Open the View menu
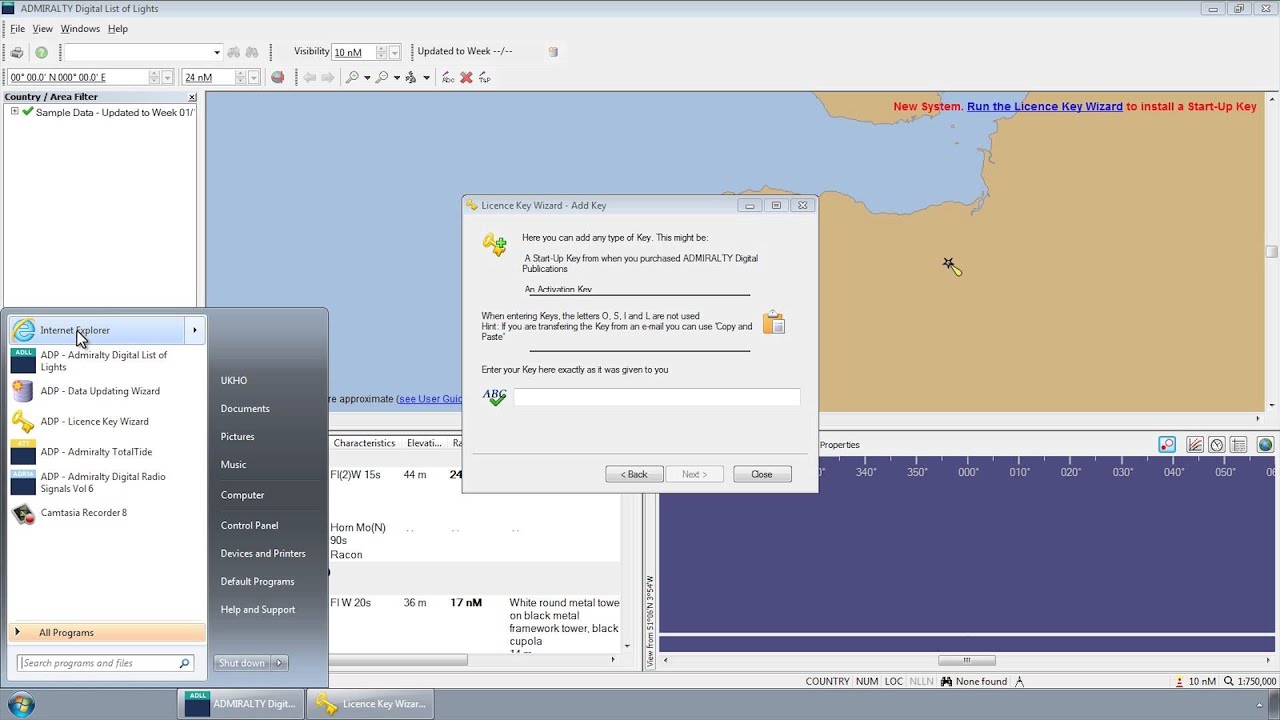 point(42,29)
